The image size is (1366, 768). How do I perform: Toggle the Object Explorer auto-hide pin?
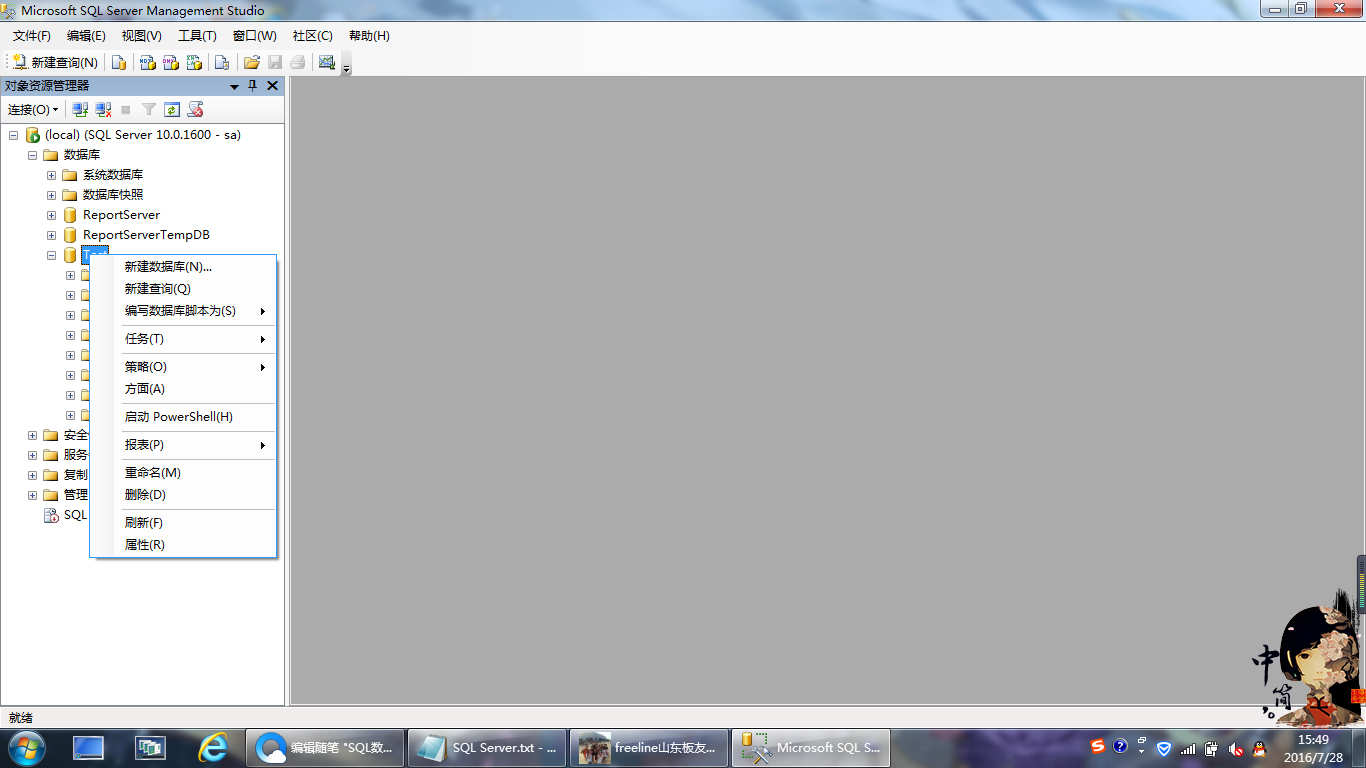(x=253, y=86)
